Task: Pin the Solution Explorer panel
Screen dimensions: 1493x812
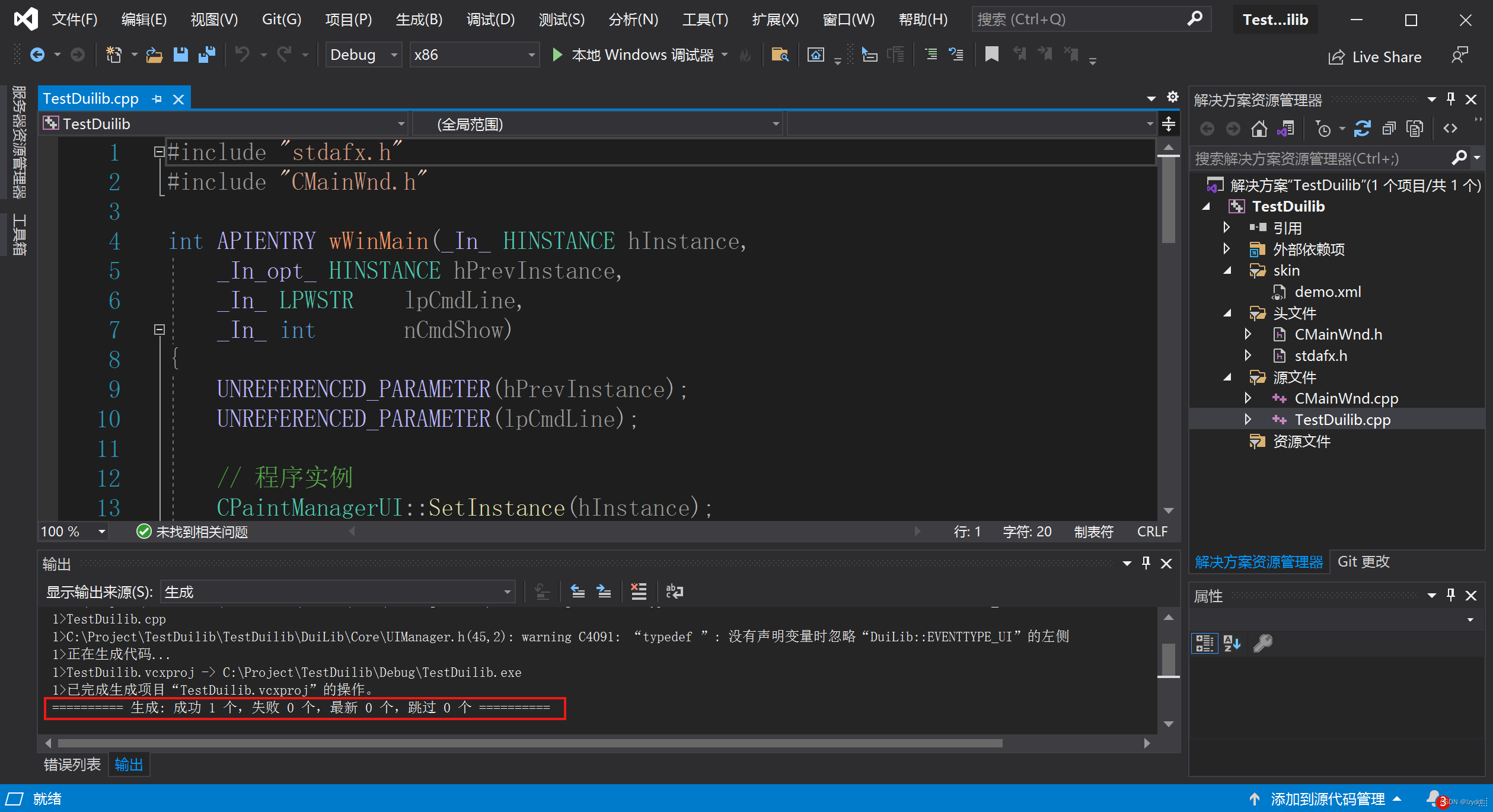Action: click(x=1450, y=98)
